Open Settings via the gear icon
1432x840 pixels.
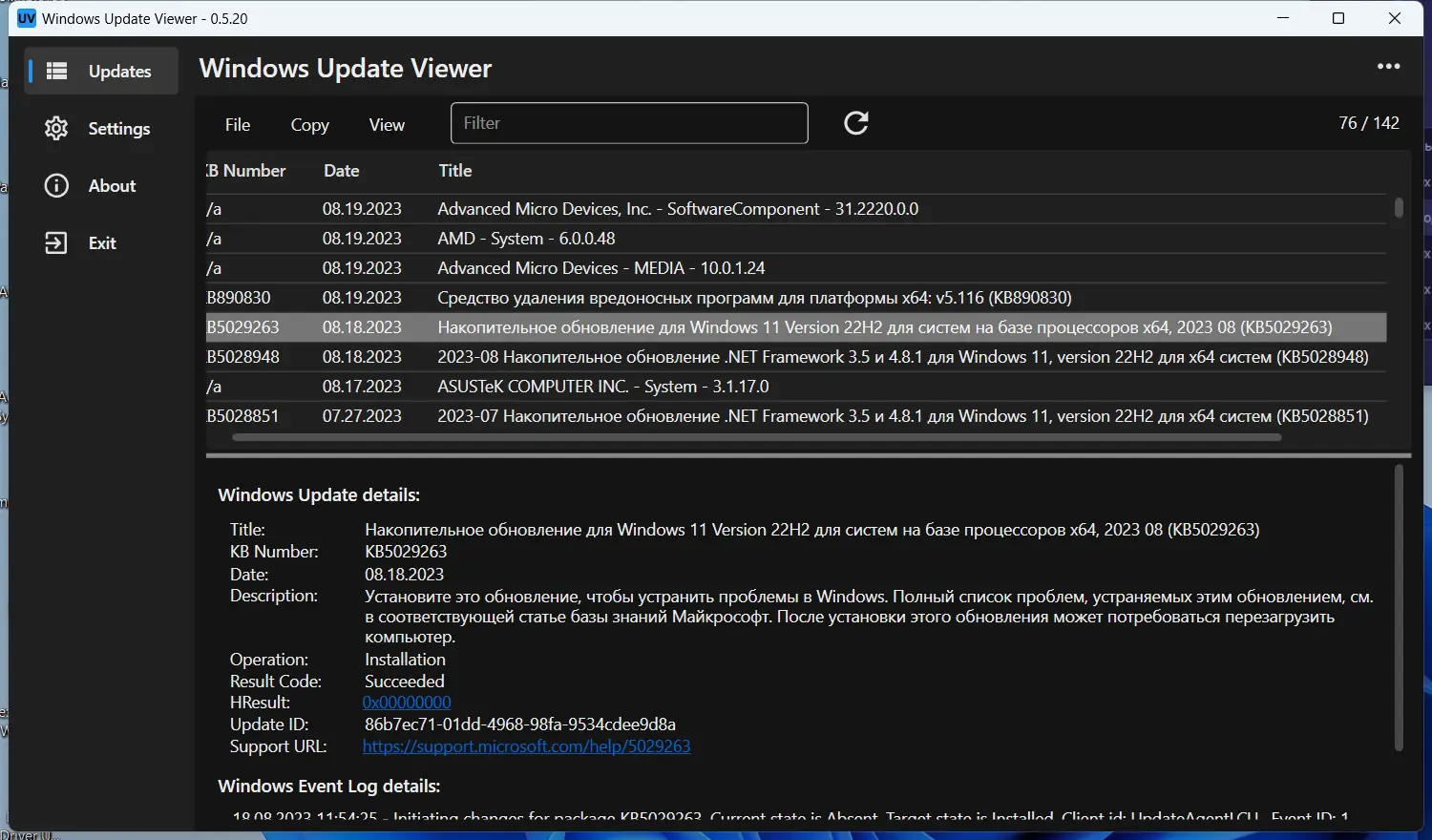coord(56,128)
